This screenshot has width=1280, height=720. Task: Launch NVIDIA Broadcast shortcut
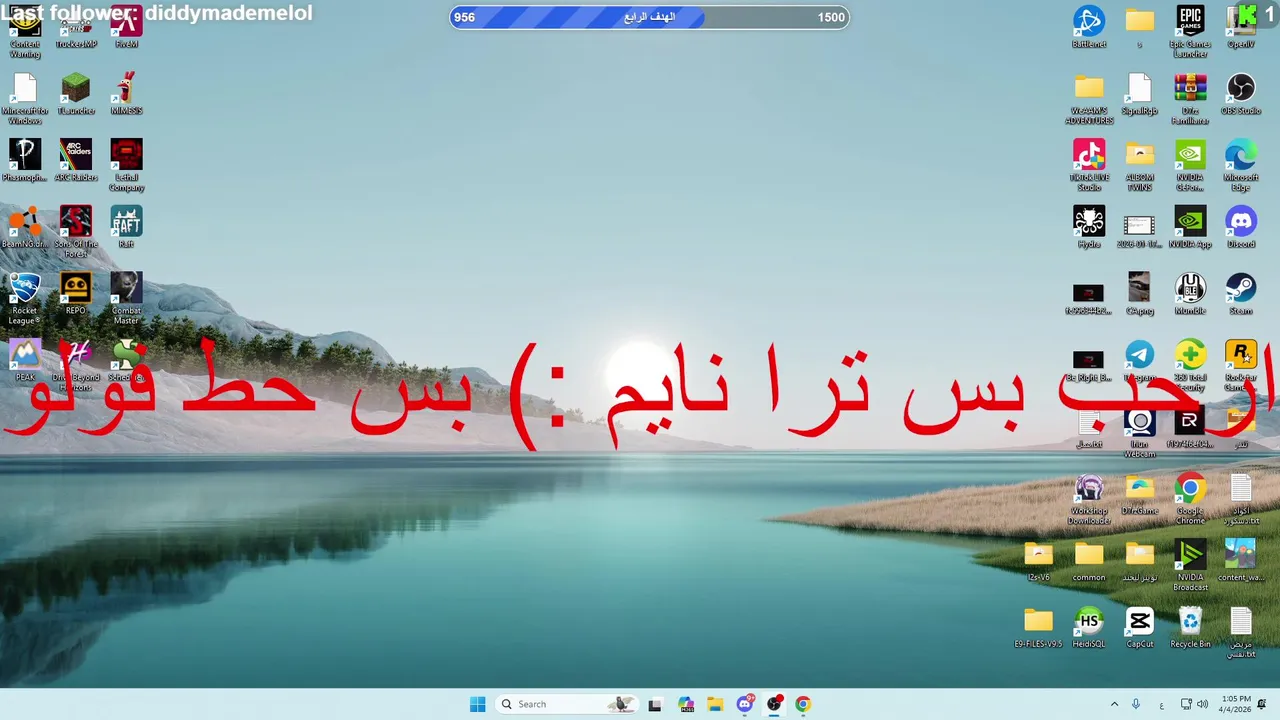(x=1190, y=565)
